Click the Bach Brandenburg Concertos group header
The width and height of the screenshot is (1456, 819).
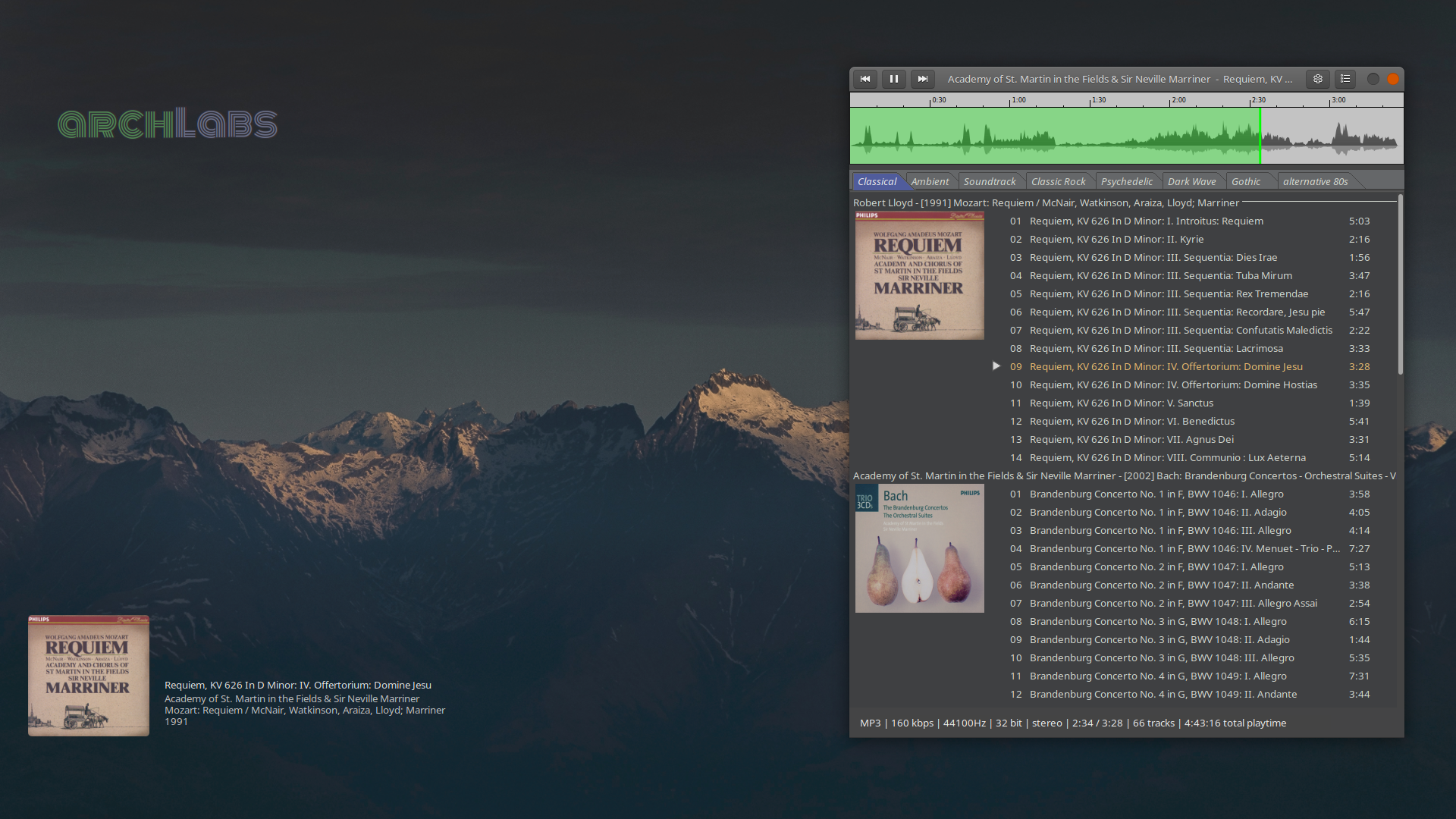point(1124,476)
